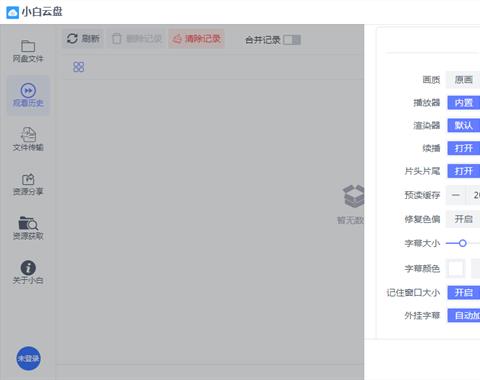Image resolution: width=480 pixels, height=380 pixels.
Task: Set 记住窗口大小 to 开启
Action: coord(464,293)
